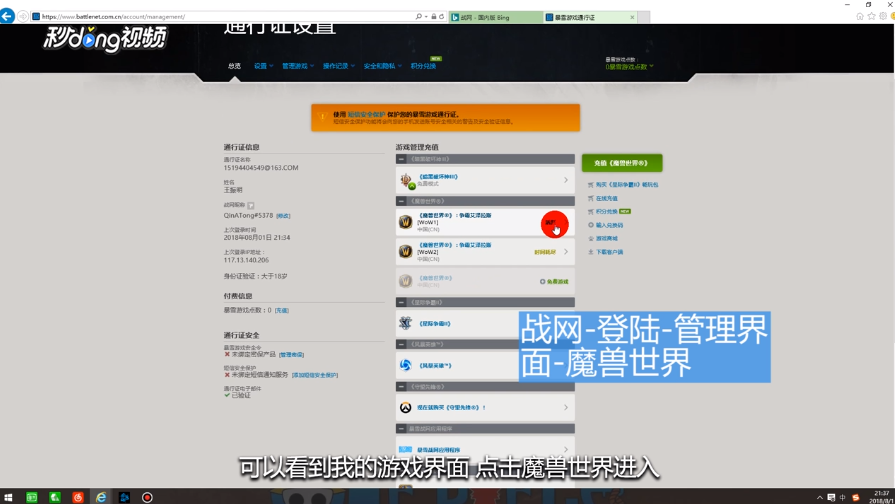Close the 暴雪游戏通行证 tab
This screenshot has width=895, height=504.
632,18
